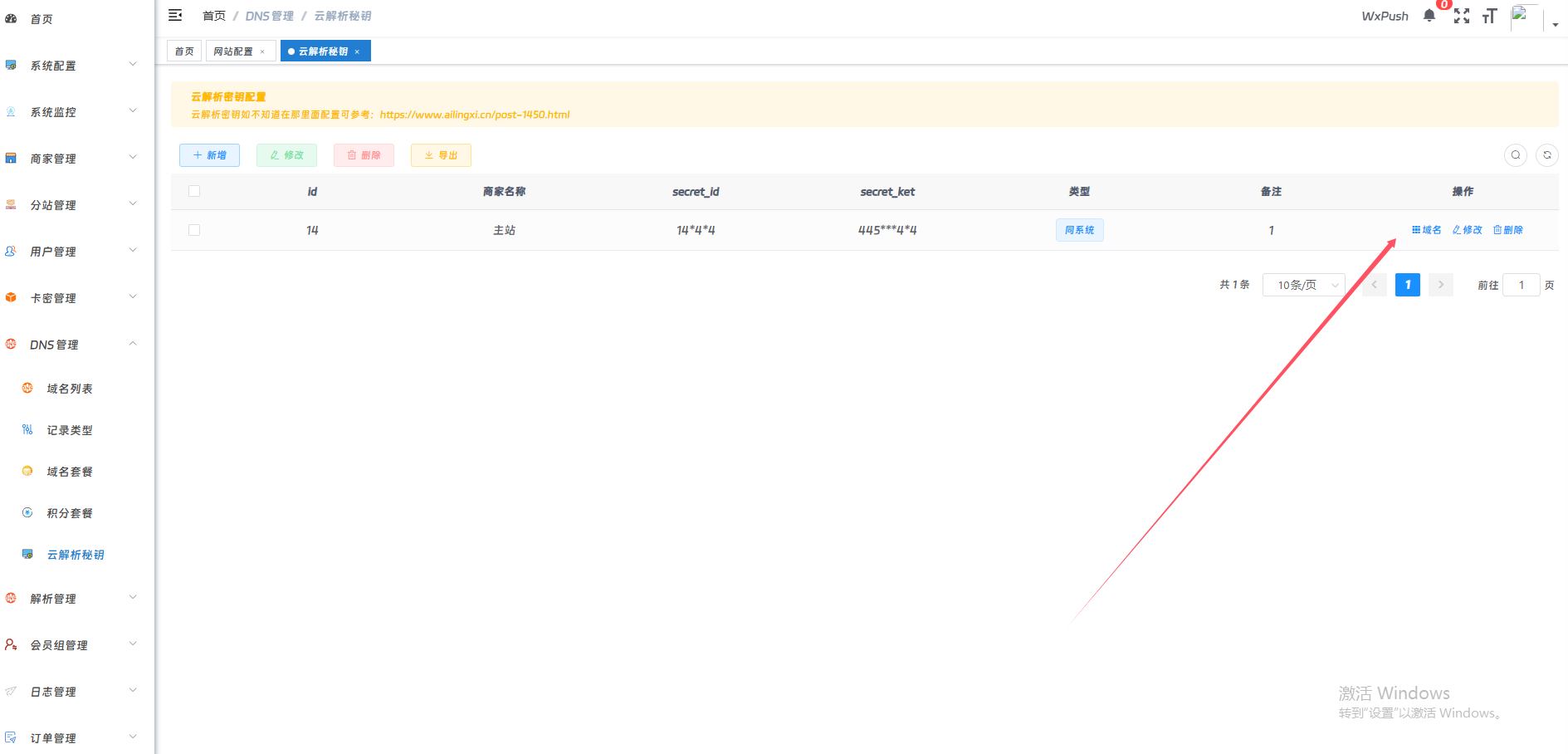Switch to the 网站配置 tab

[x=233, y=51]
